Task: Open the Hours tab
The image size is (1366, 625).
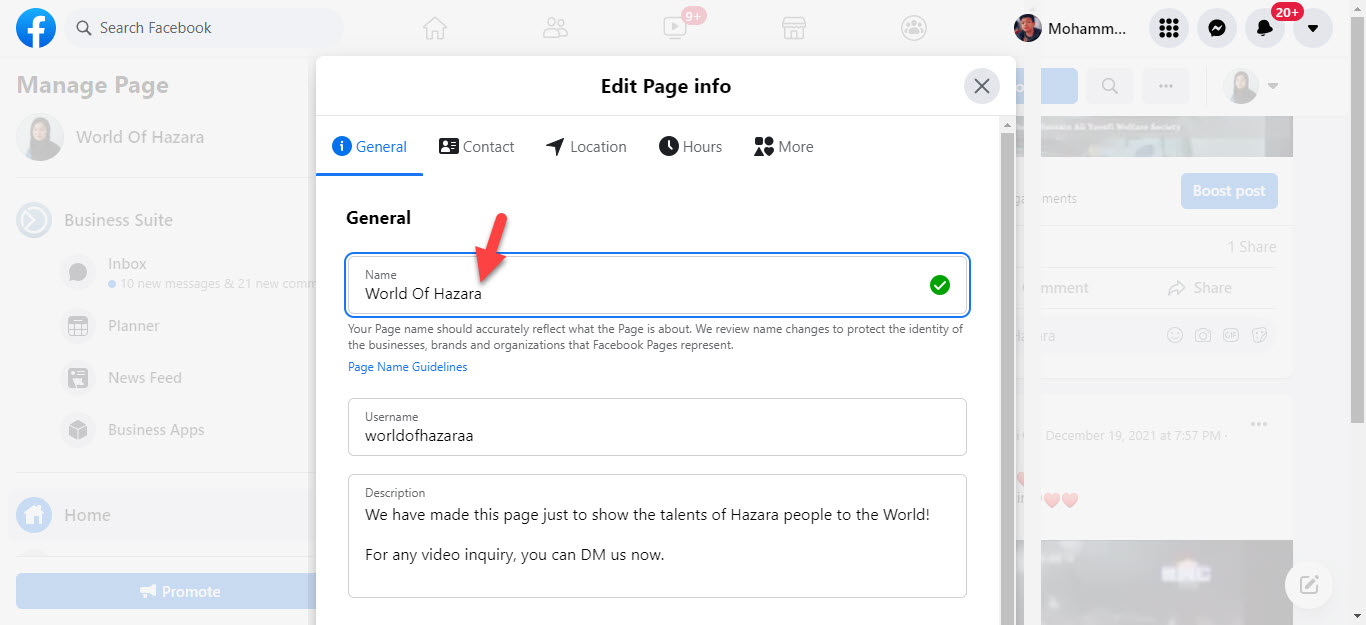Action: point(690,147)
